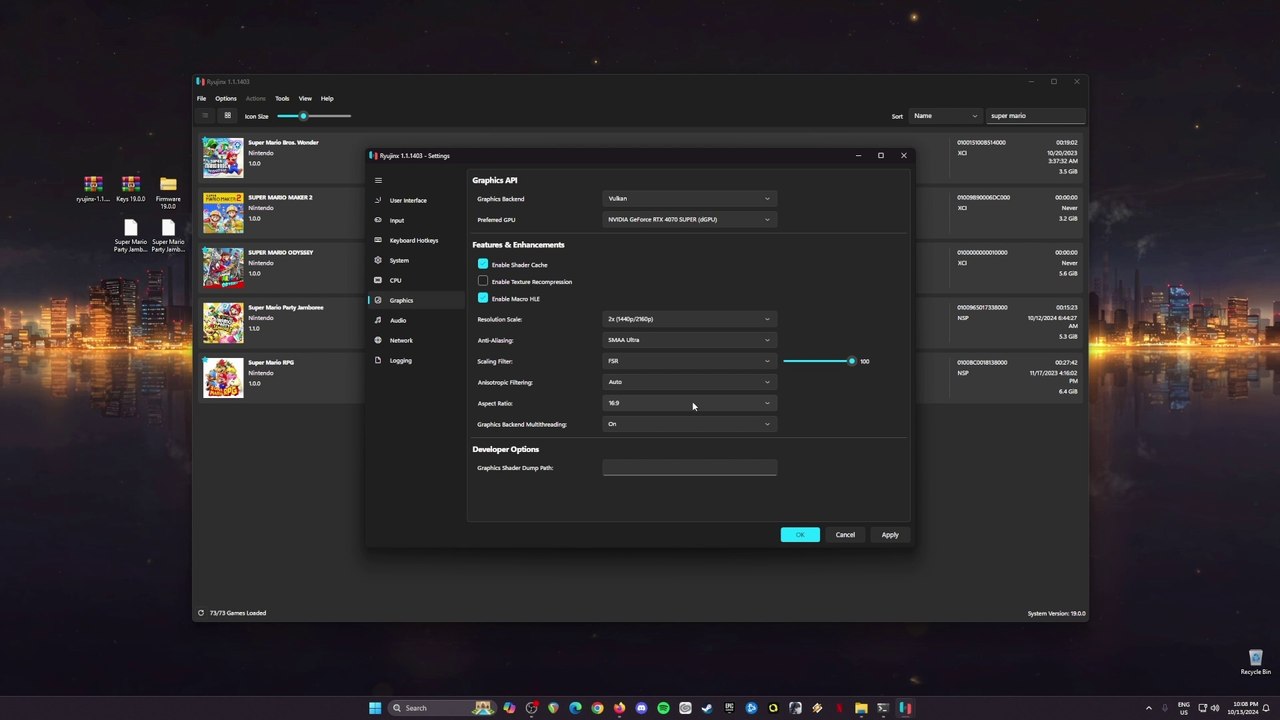Open the CPU settings page
Screen dimensions: 1280x720
click(x=395, y=280)
